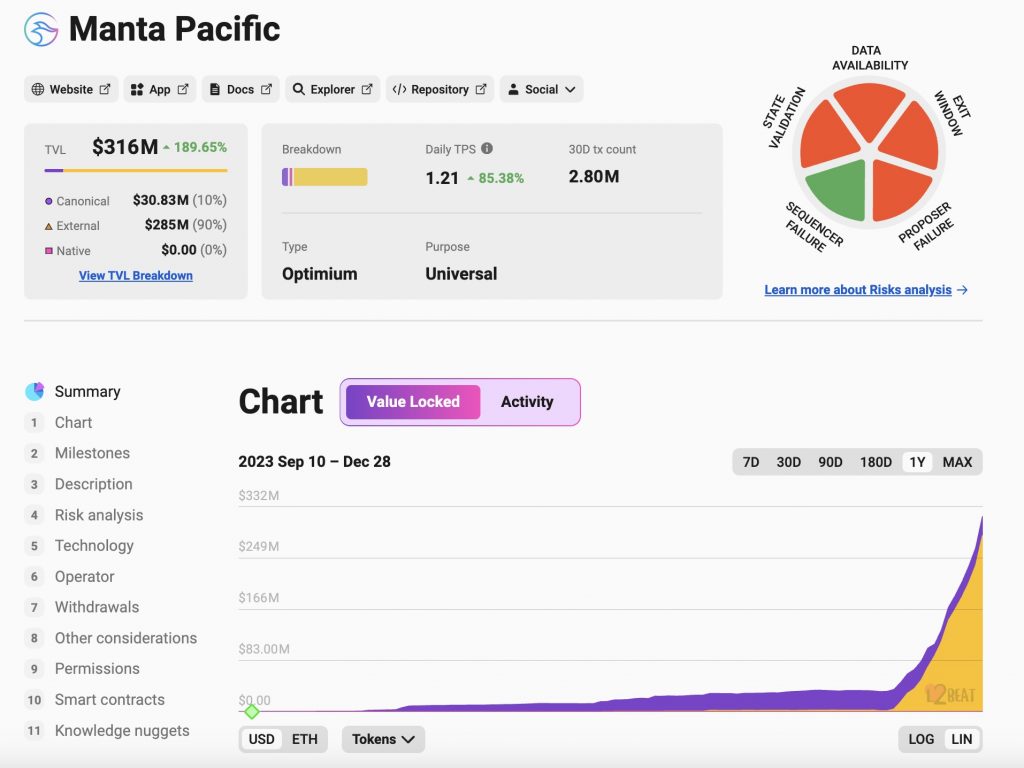Jump to Smart contracts section

[110, 699]
